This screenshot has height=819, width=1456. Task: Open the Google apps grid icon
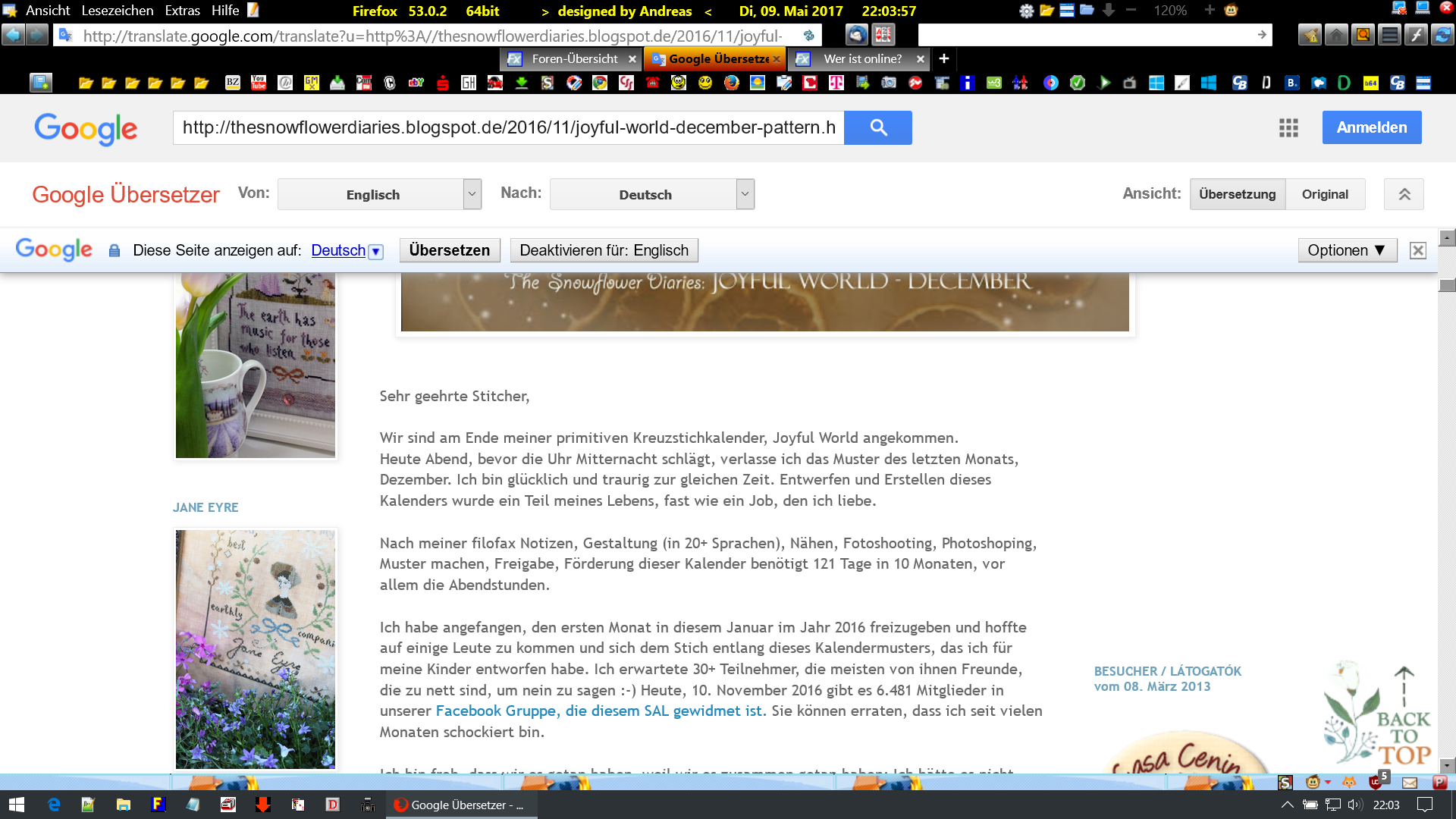click(1288, 127)
